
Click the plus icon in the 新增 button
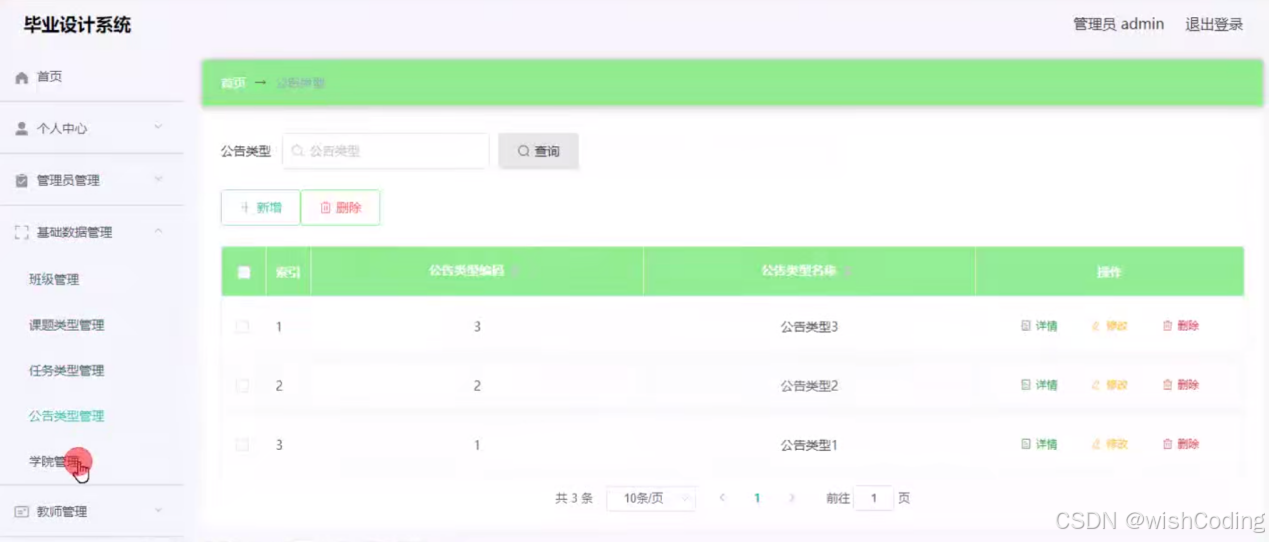pyautogui.click(x=246, y=208)
